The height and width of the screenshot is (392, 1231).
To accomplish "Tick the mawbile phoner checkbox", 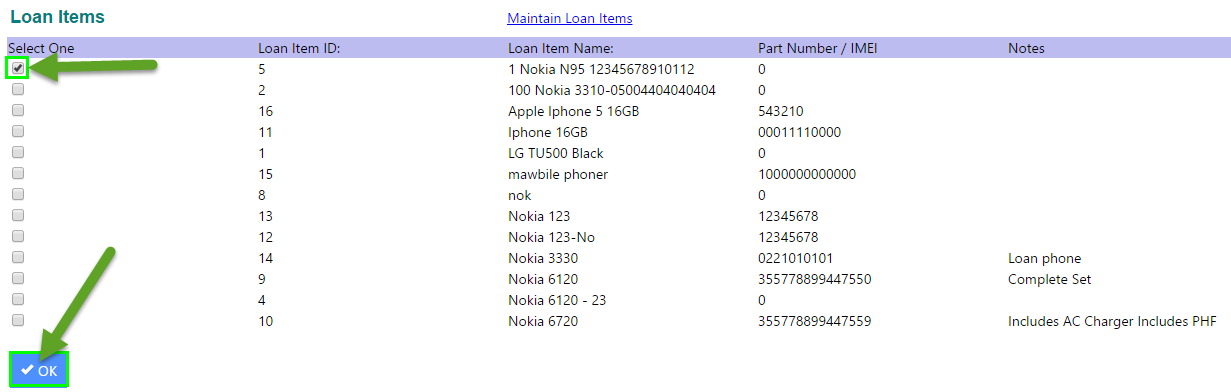I will pyautogui.click(x=18, y=173).
